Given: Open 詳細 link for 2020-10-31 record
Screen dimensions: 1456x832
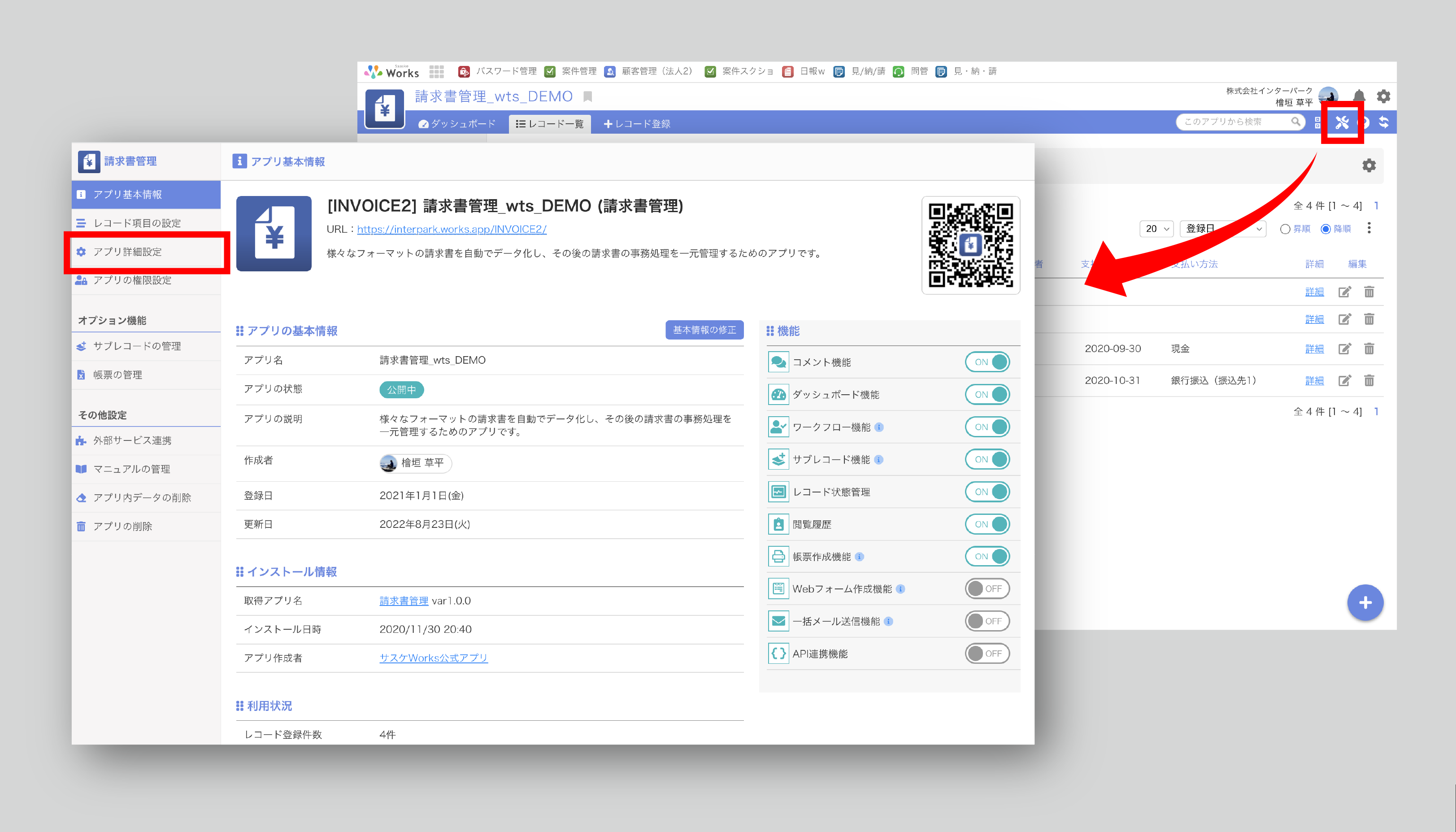Looking at the screenshot, I should click(x=1314, y=381).
